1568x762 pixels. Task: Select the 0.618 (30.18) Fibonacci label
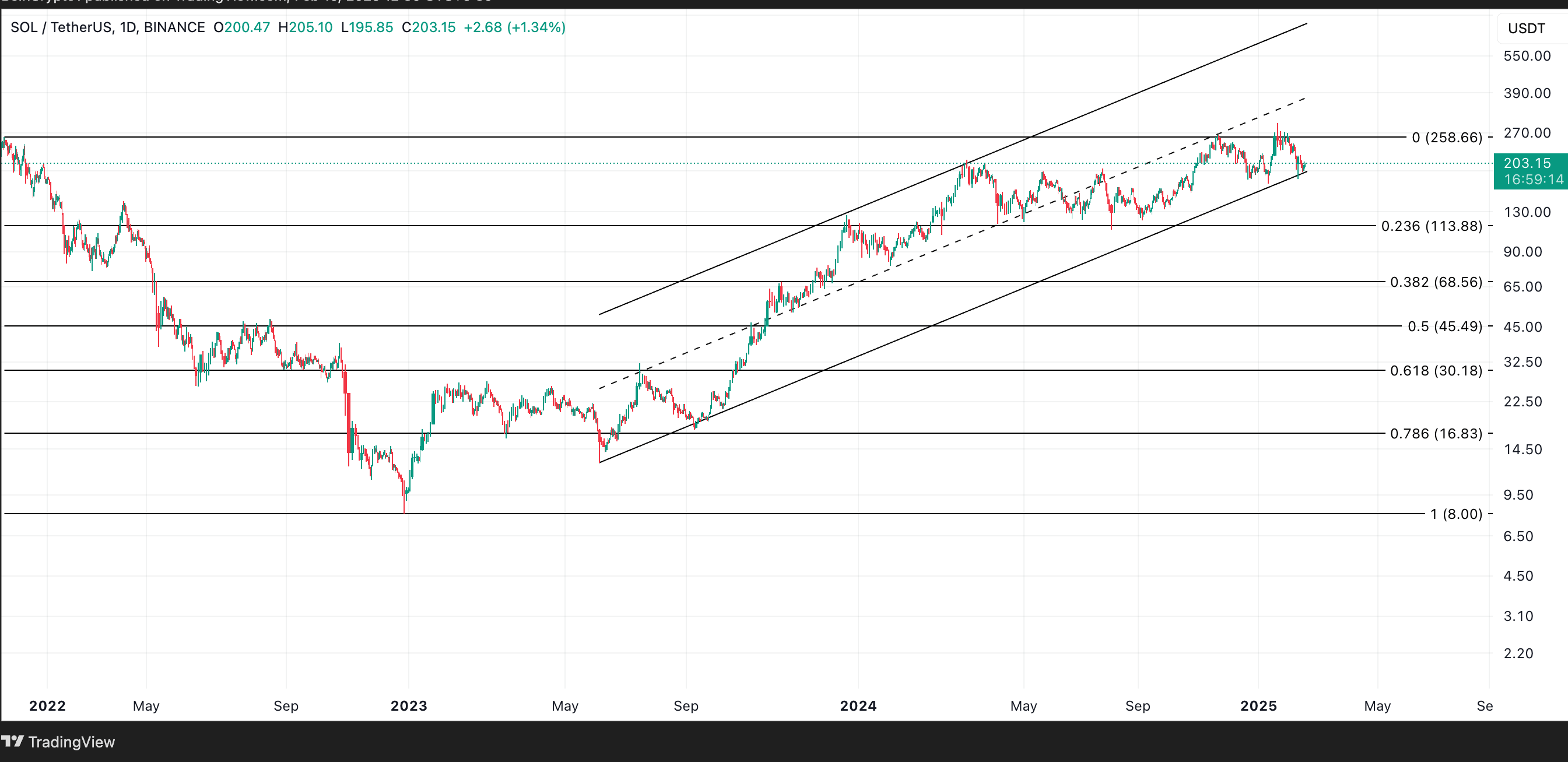click(x=1436, y=371)
